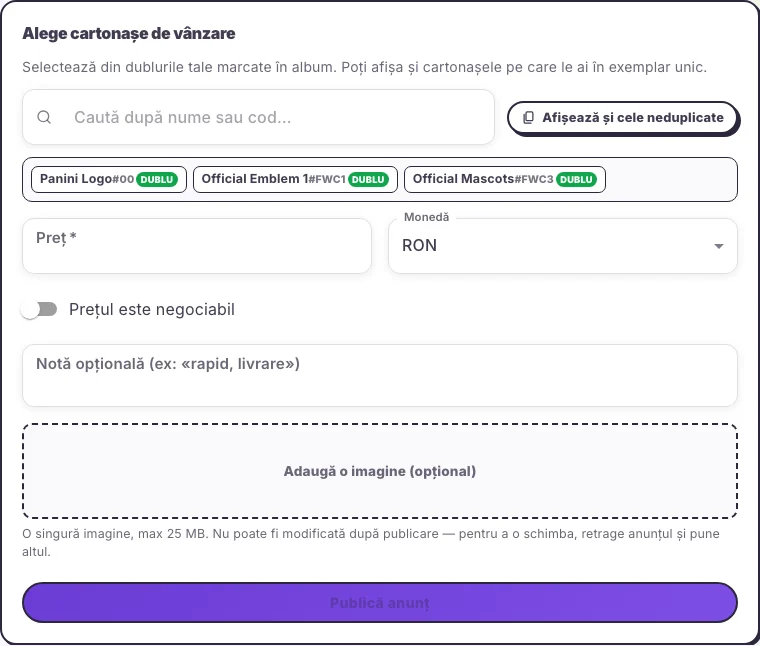The height and width of the screenshot is (646, 760).
Task: Select the Official Mascots #FWC3 chip
Action: [505, 179]
